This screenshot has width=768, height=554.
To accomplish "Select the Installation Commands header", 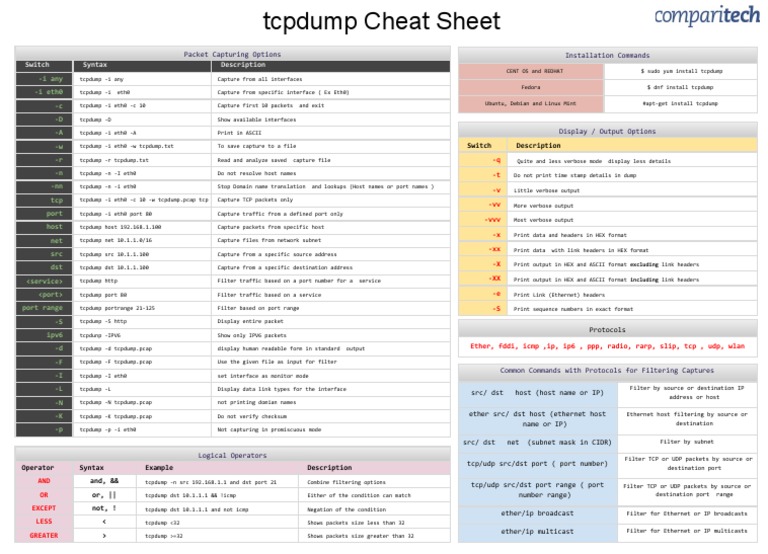I will coord(607,55).
